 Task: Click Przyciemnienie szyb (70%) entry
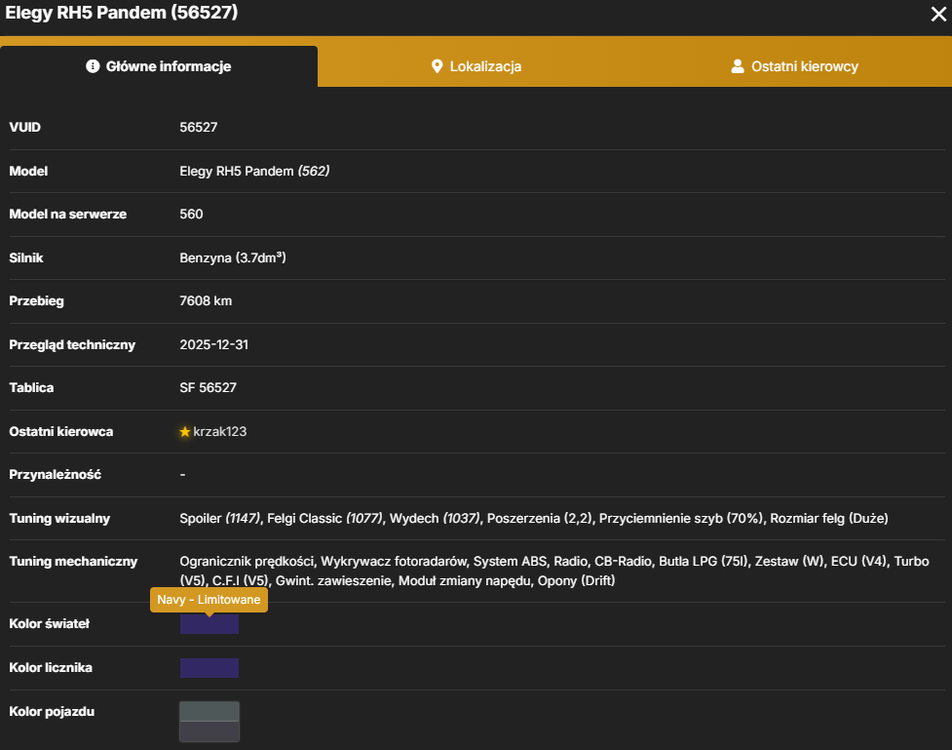click(681, 519)
